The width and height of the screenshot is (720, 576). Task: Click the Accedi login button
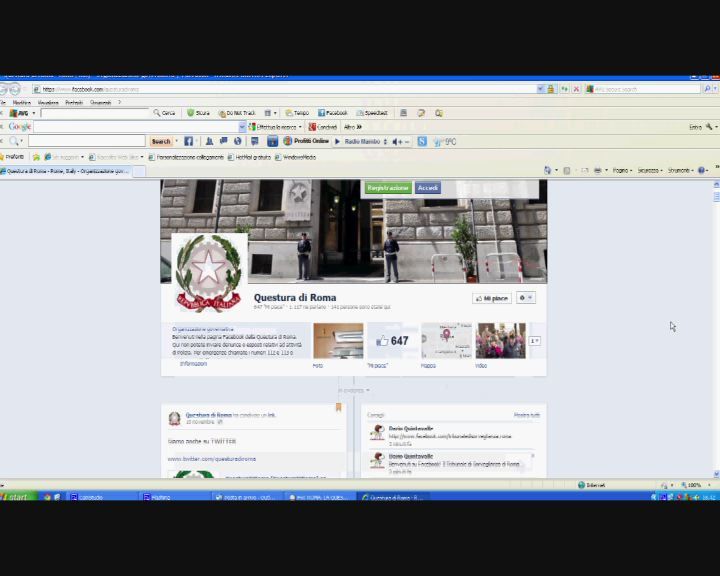click(x=428, y=188)
